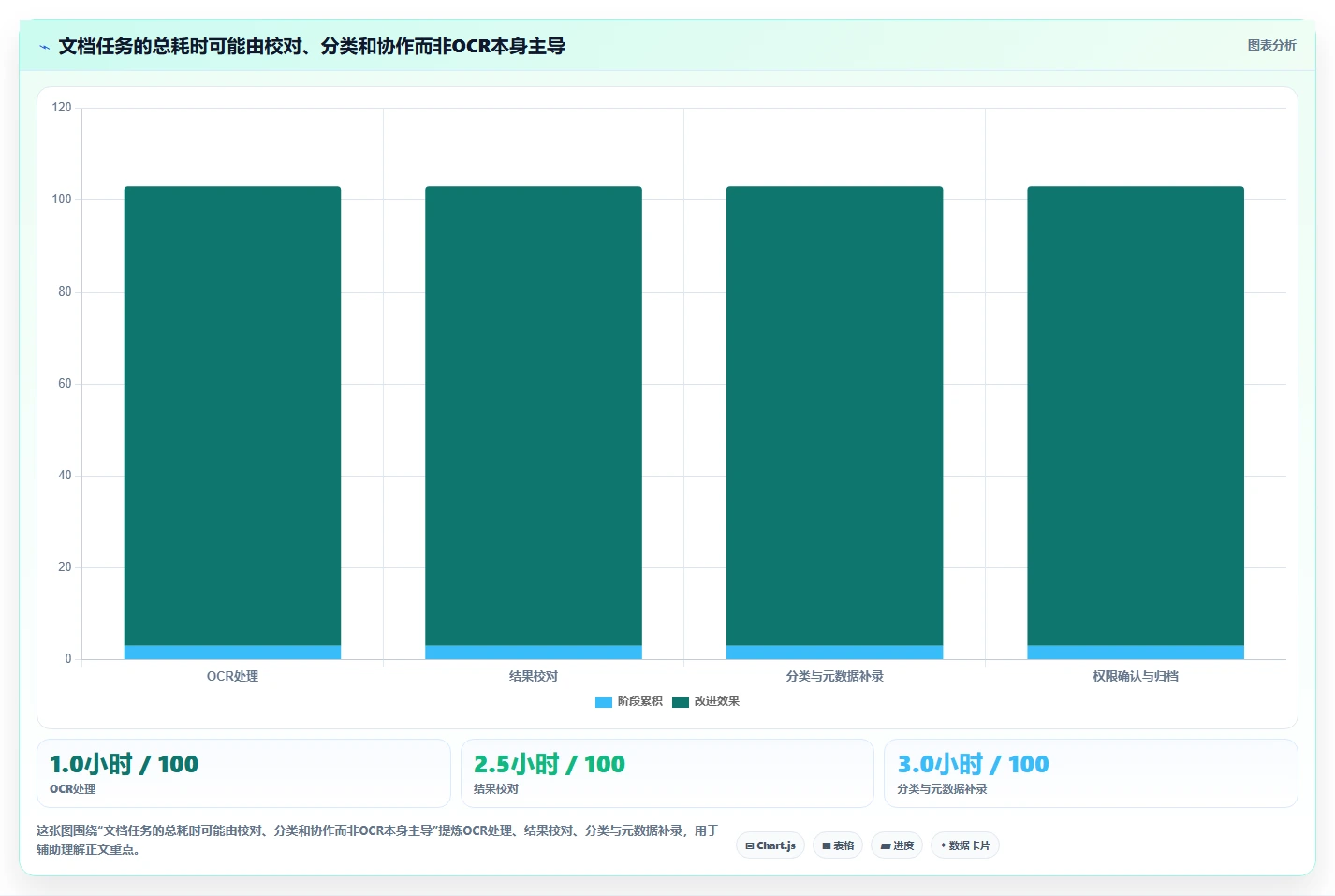
Task: Click the 数据卡片 tag
Action: point(965,845)
